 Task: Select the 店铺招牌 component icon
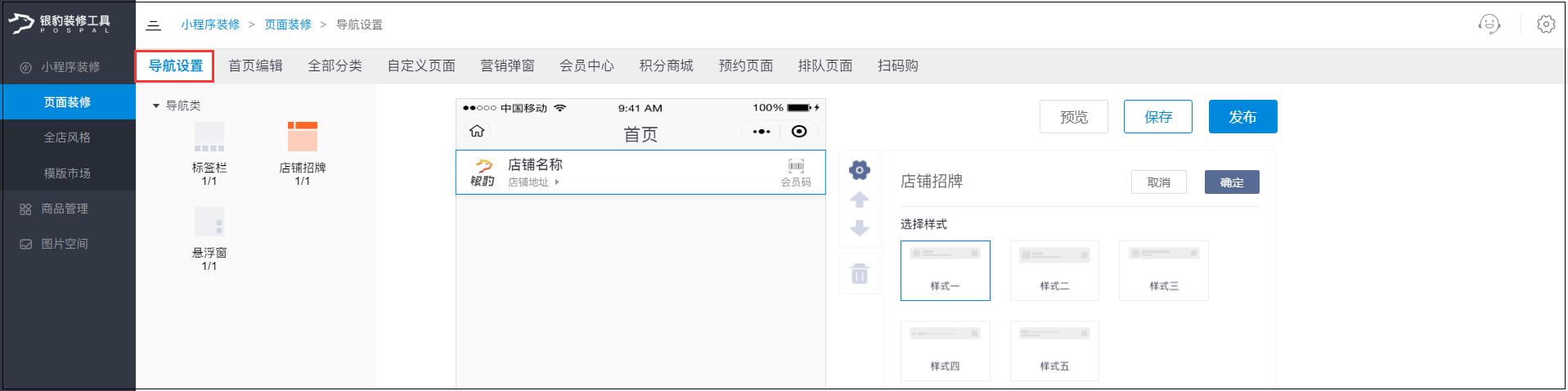click(x=302, y=137)
